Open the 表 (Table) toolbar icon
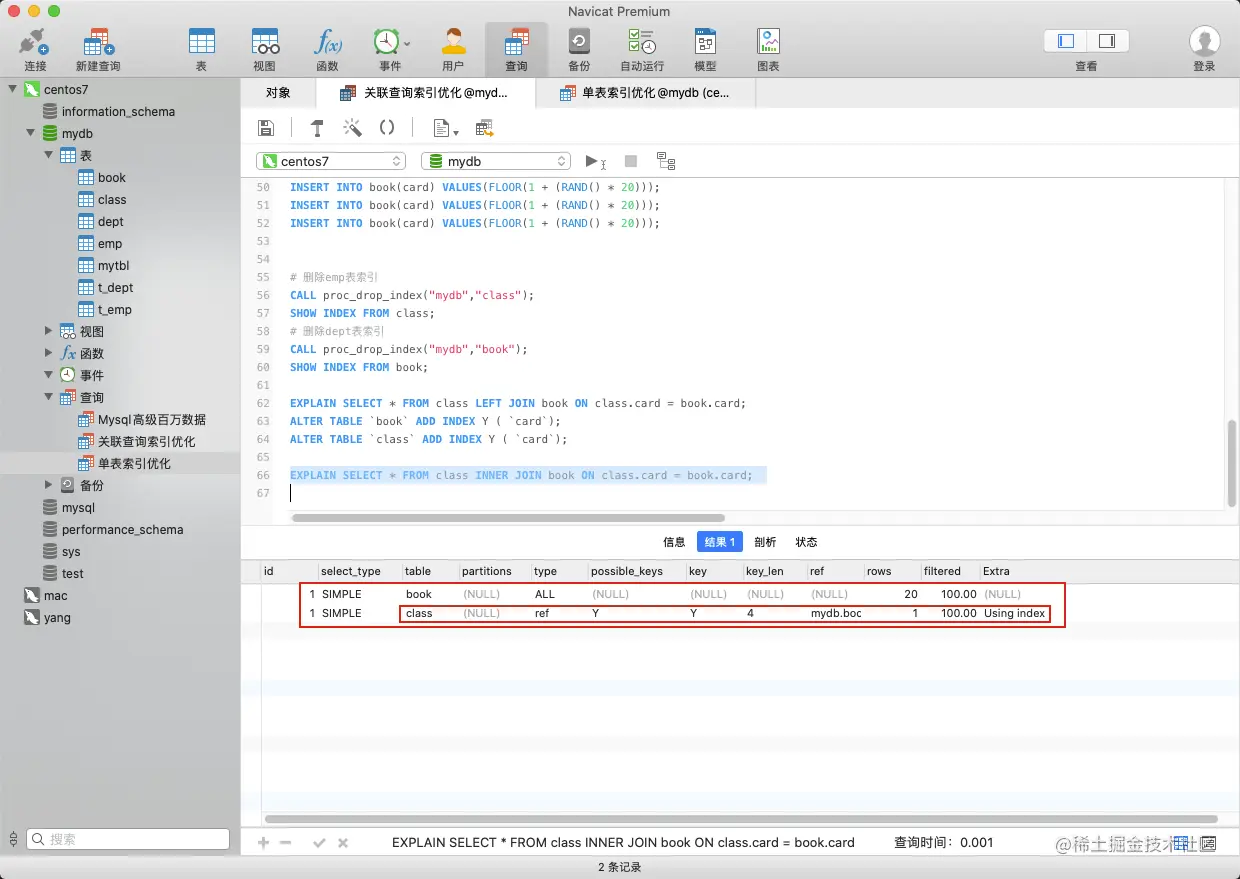 coord(202,42)
